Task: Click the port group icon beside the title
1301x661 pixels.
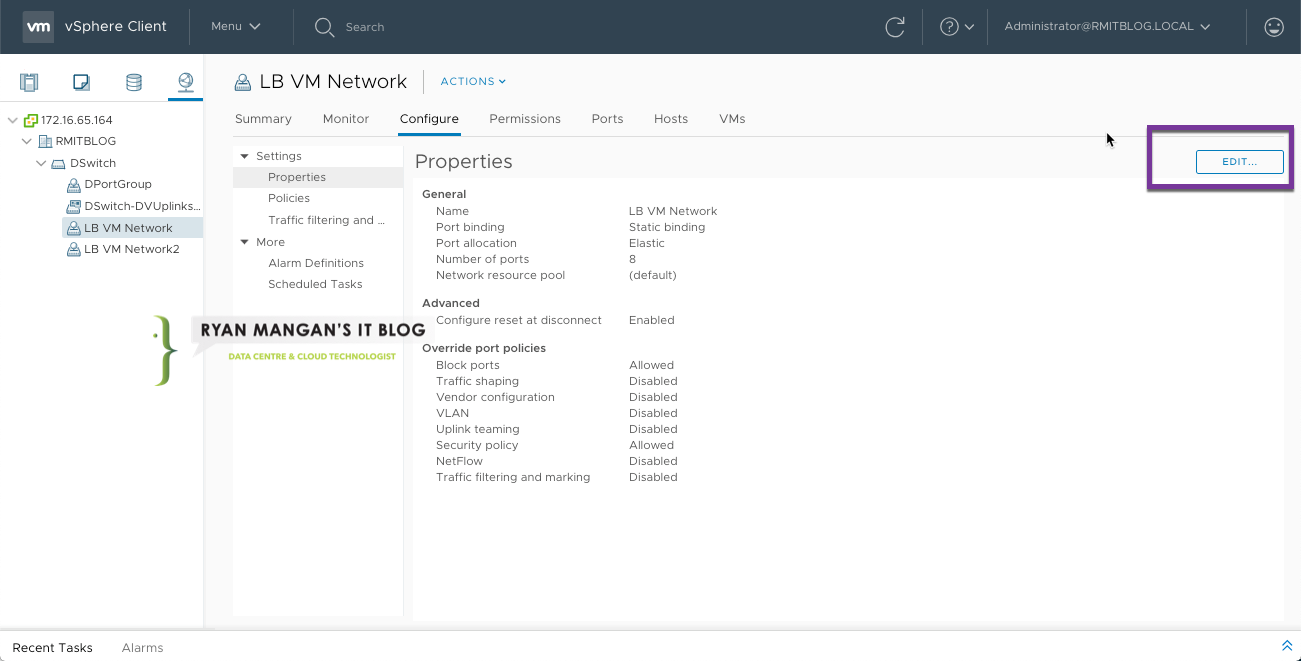Action: pos(243,82)
